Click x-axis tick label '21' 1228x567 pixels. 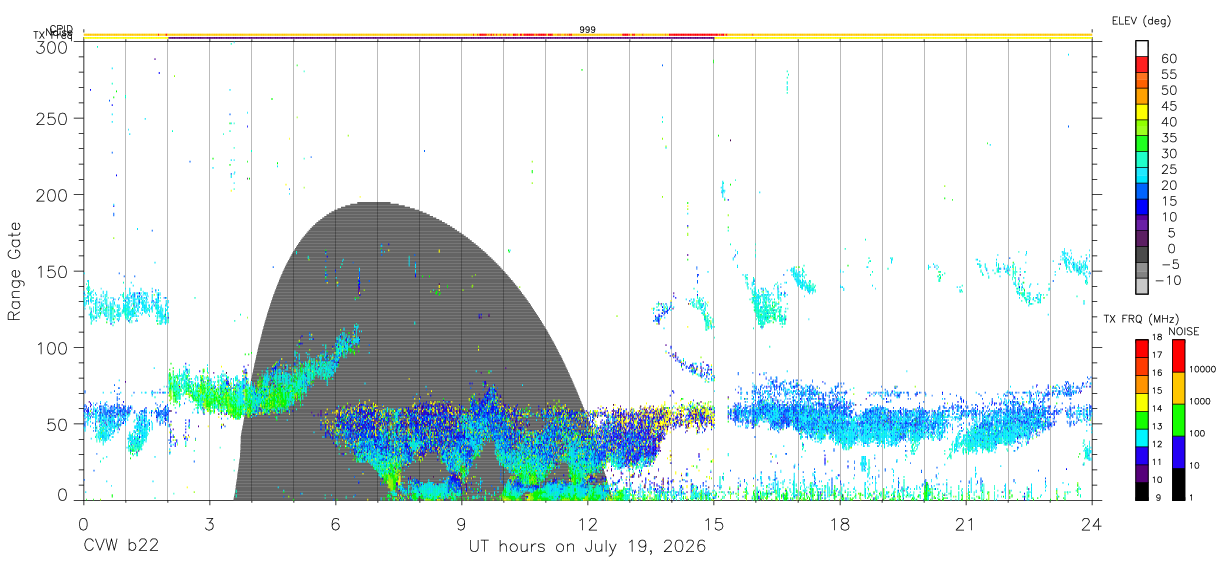point(965,523)
